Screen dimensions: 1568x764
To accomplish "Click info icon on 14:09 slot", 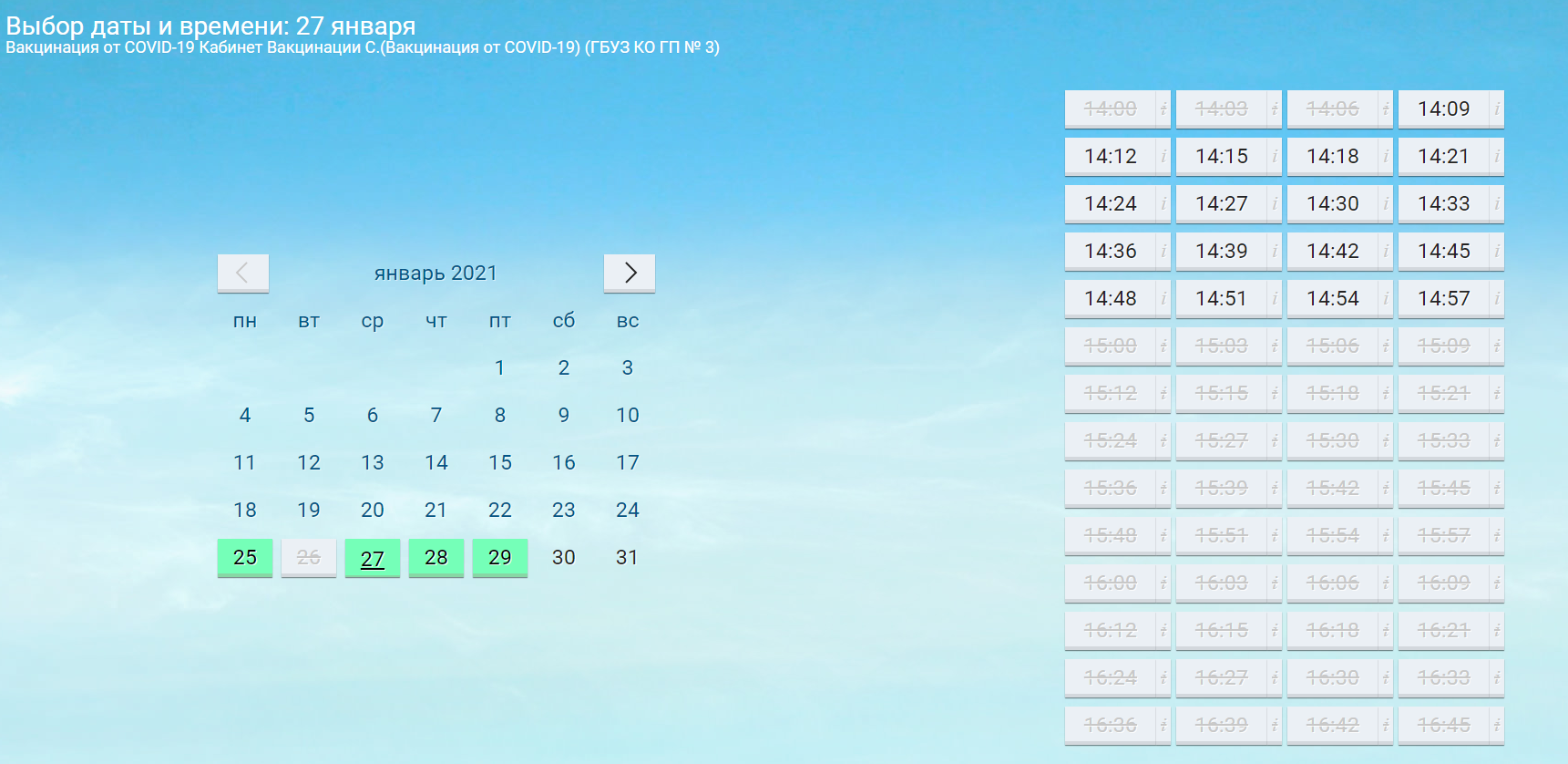I will click(1496, 108).
